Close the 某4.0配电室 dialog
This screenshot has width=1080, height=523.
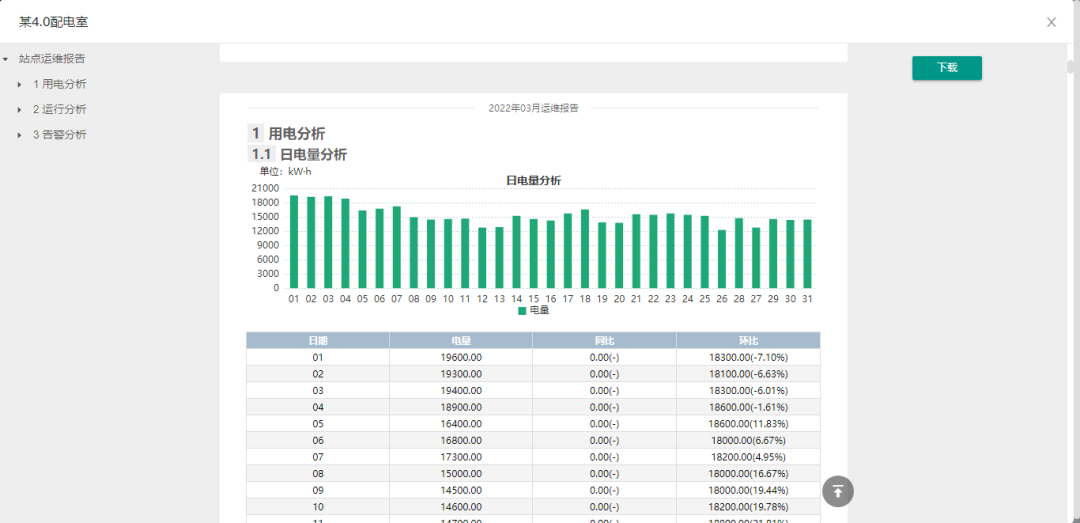pos(1051,22)
